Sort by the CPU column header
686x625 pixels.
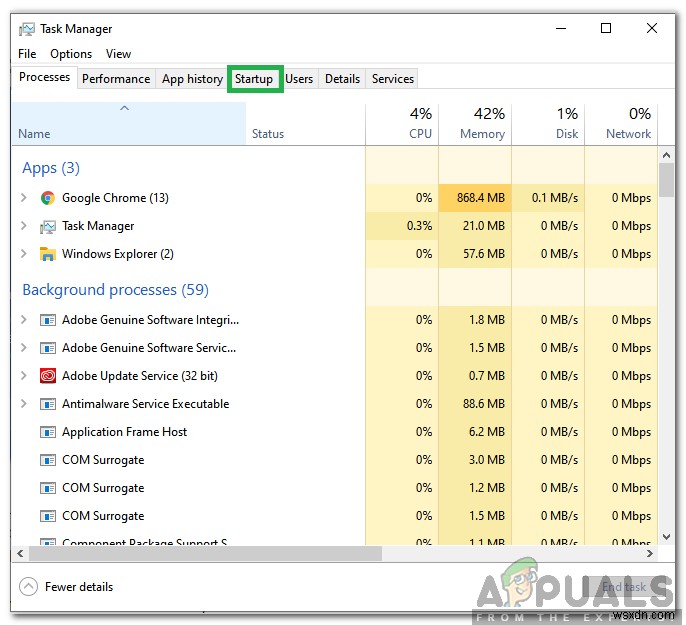pyautogui.click(x=402, y=124)
